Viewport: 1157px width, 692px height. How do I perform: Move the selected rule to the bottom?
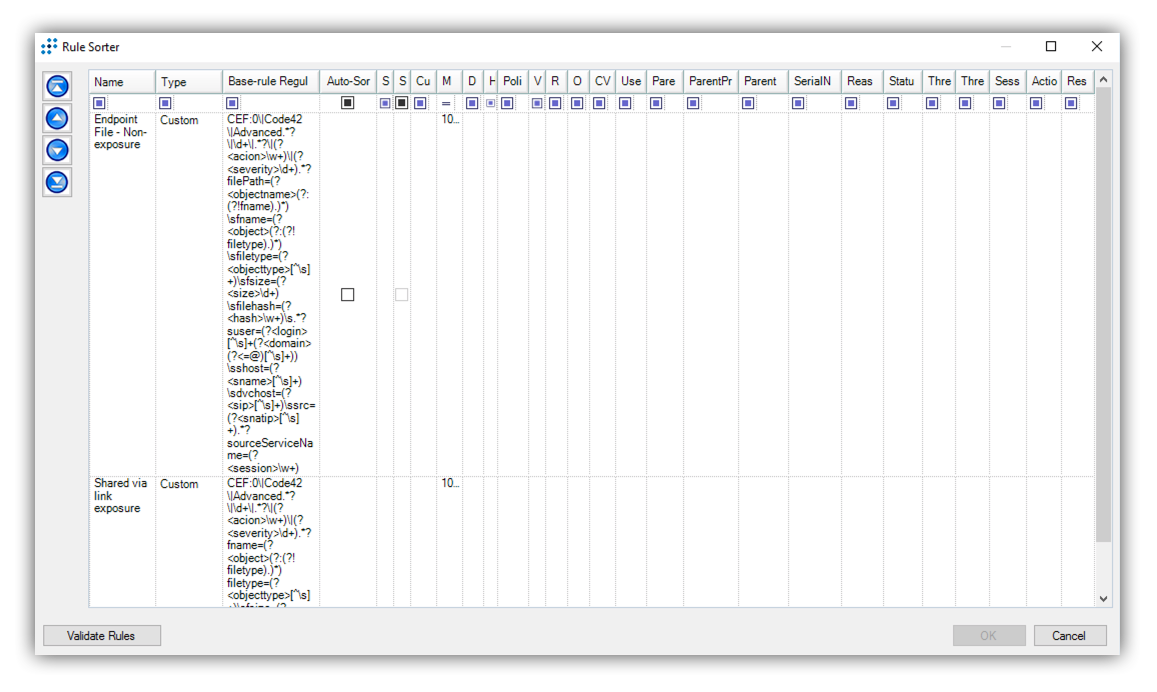click(x=57, y=182)
